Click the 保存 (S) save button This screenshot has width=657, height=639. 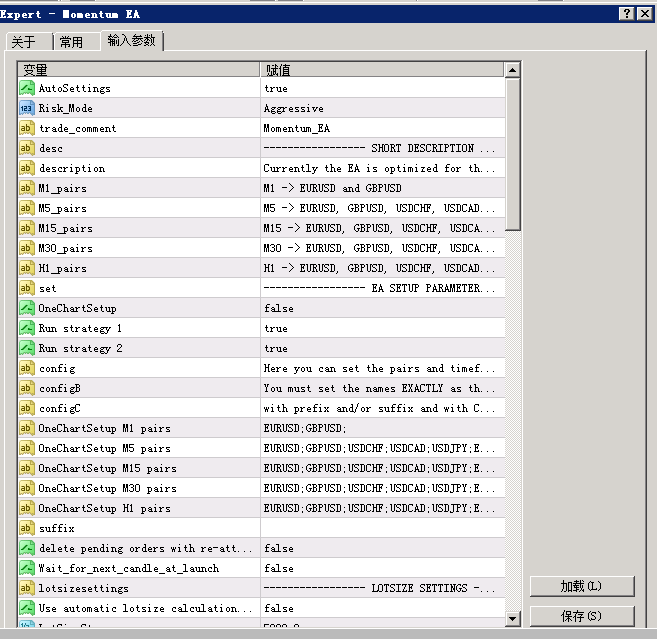582,616
